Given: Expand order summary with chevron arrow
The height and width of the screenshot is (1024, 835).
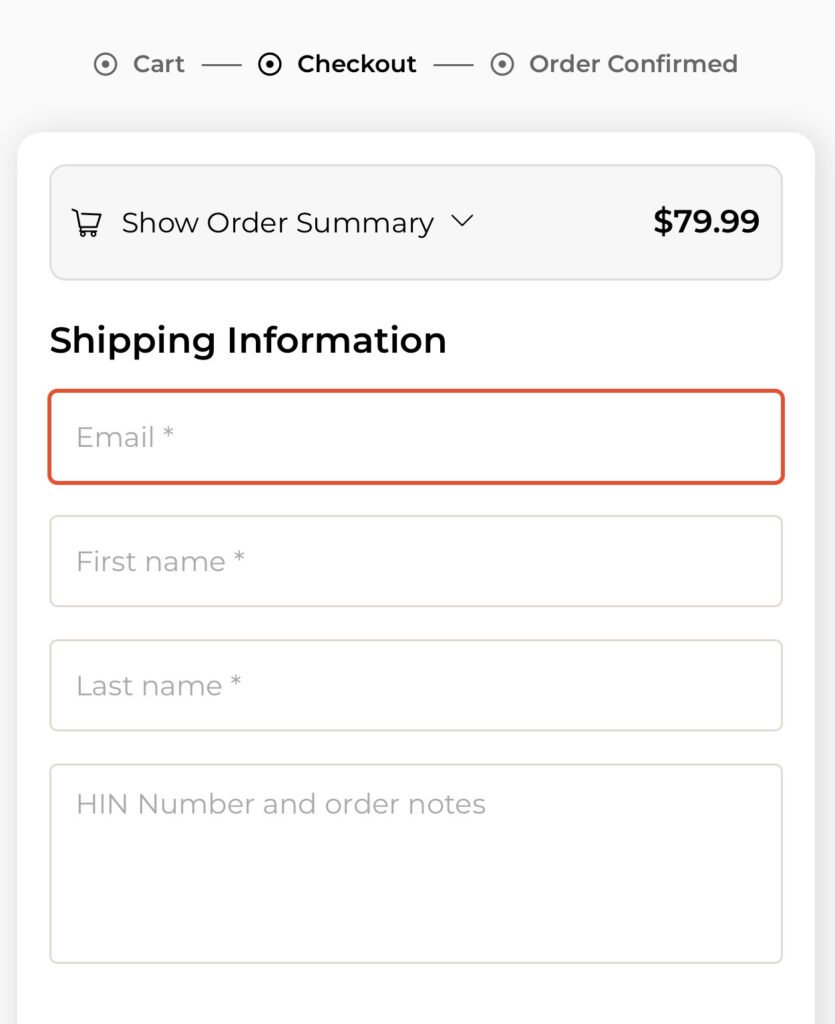Looking at the screenshot, I should coord(462,221).
